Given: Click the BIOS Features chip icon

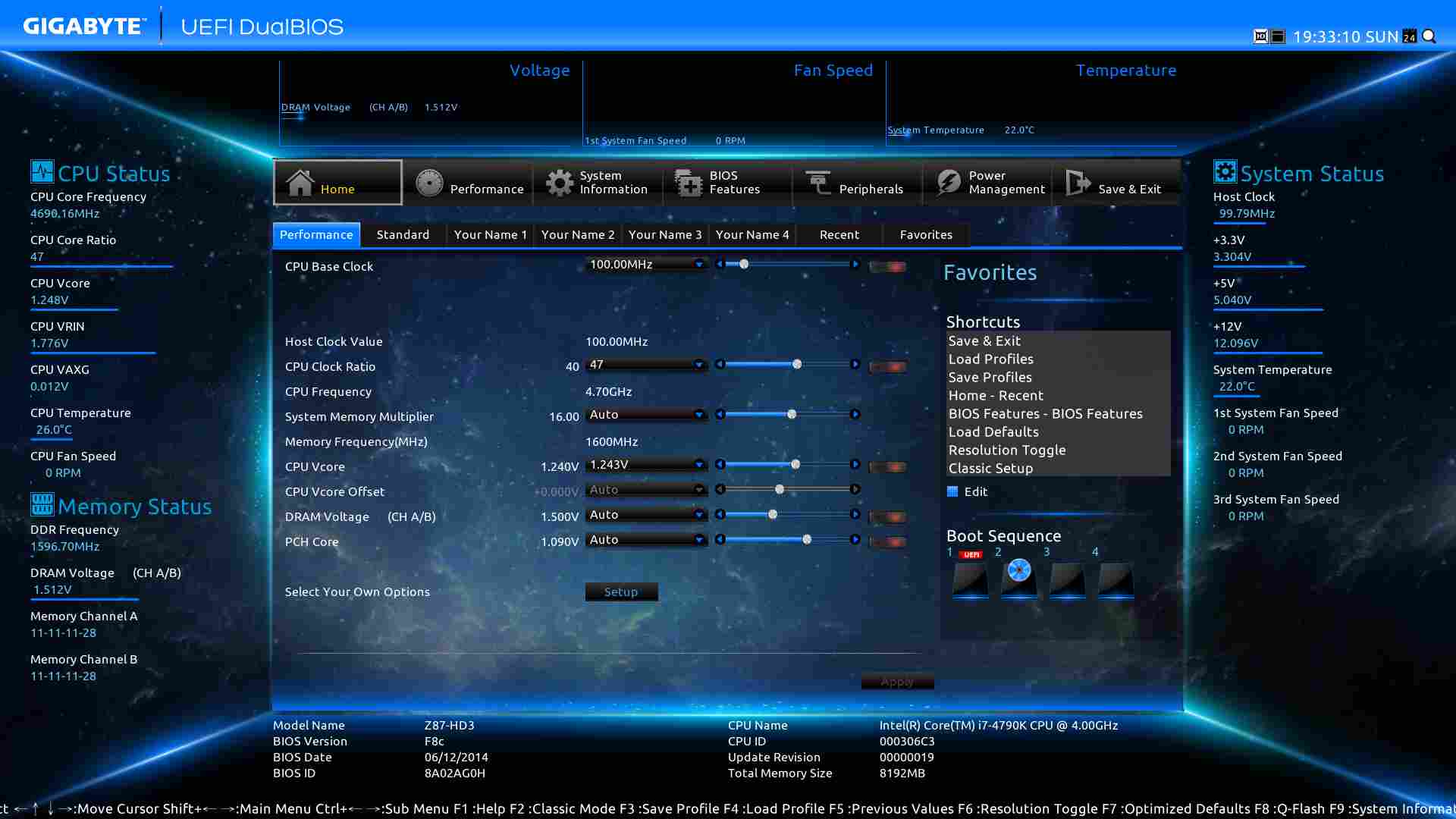Looking at the screenshot, I should [689, 183].
